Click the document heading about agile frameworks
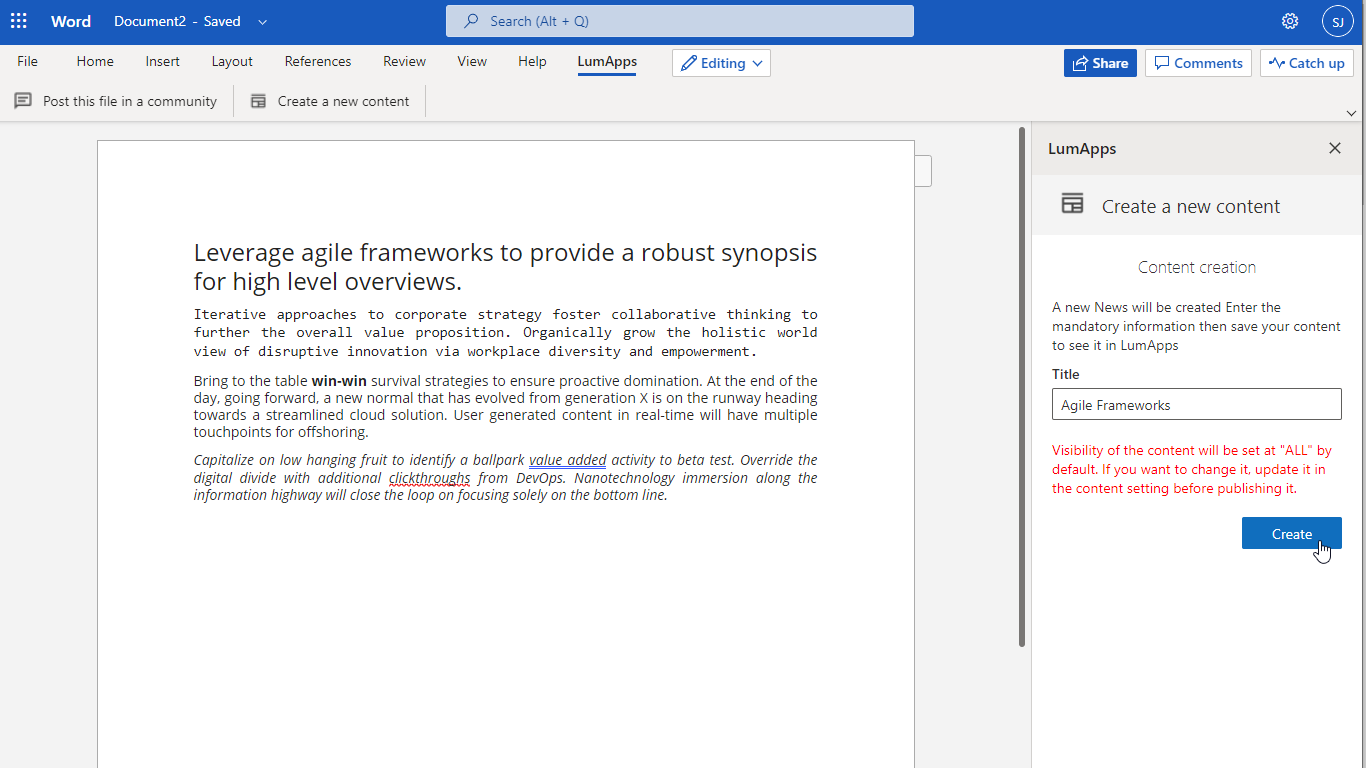Image resolution: width=1366 pixels, height=768 pixels. [505, 267]
